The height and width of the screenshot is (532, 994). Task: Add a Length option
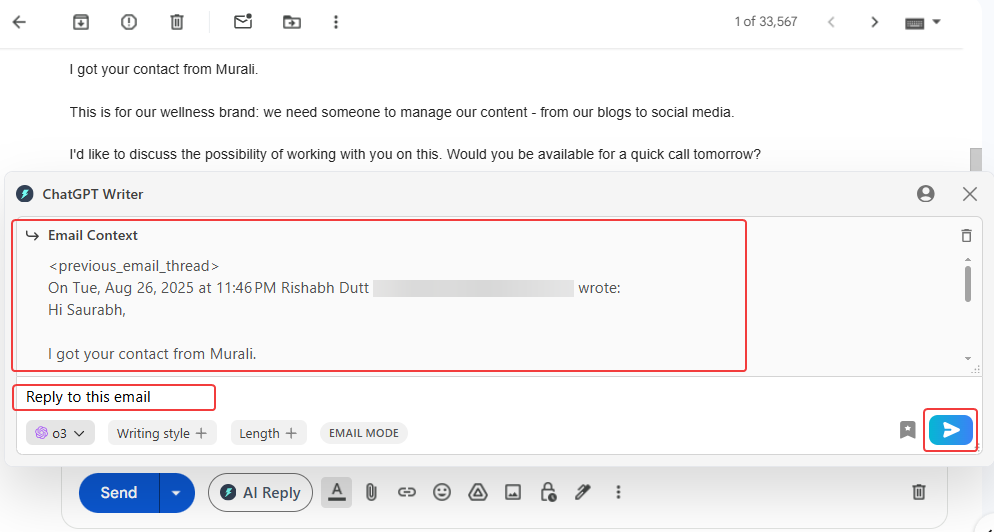click(269, 433)
